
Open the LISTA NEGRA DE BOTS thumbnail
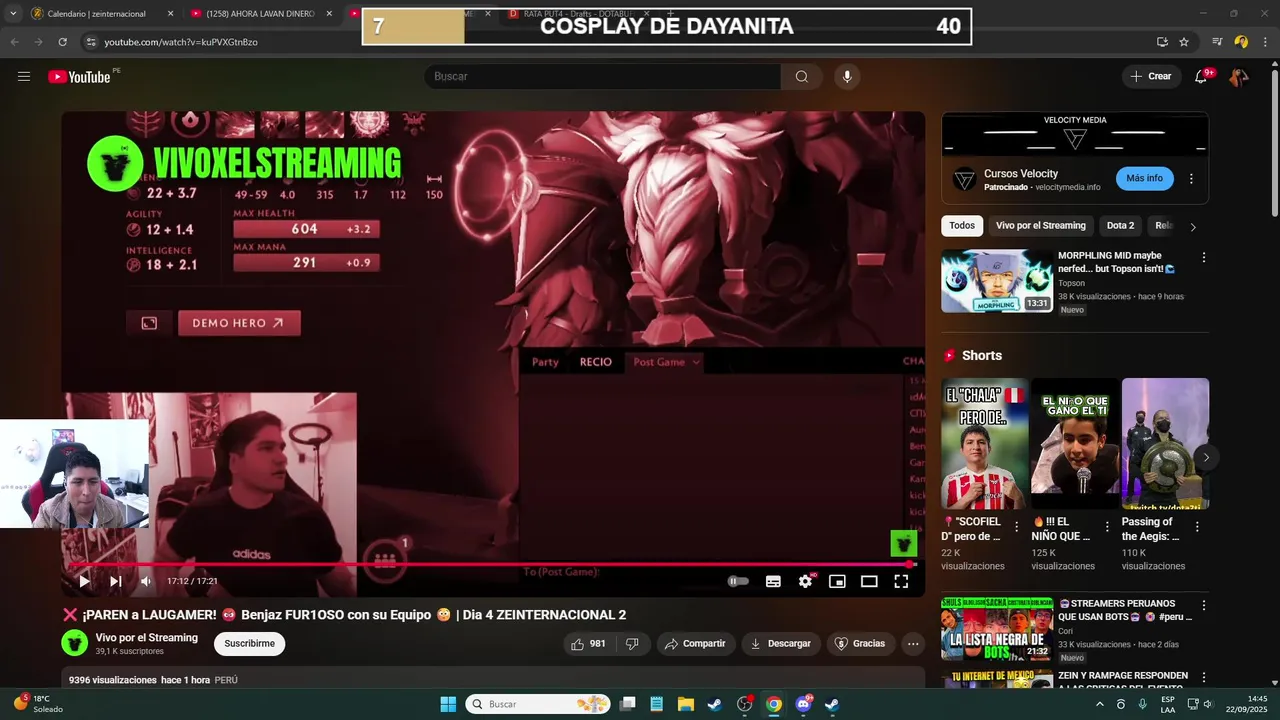click(x=997, y=629)
